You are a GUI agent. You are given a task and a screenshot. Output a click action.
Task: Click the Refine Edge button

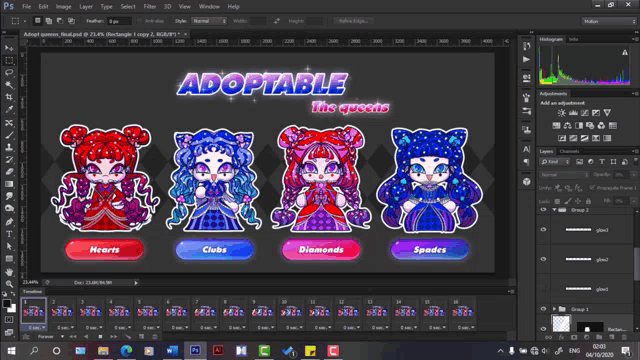pos(353,21)
